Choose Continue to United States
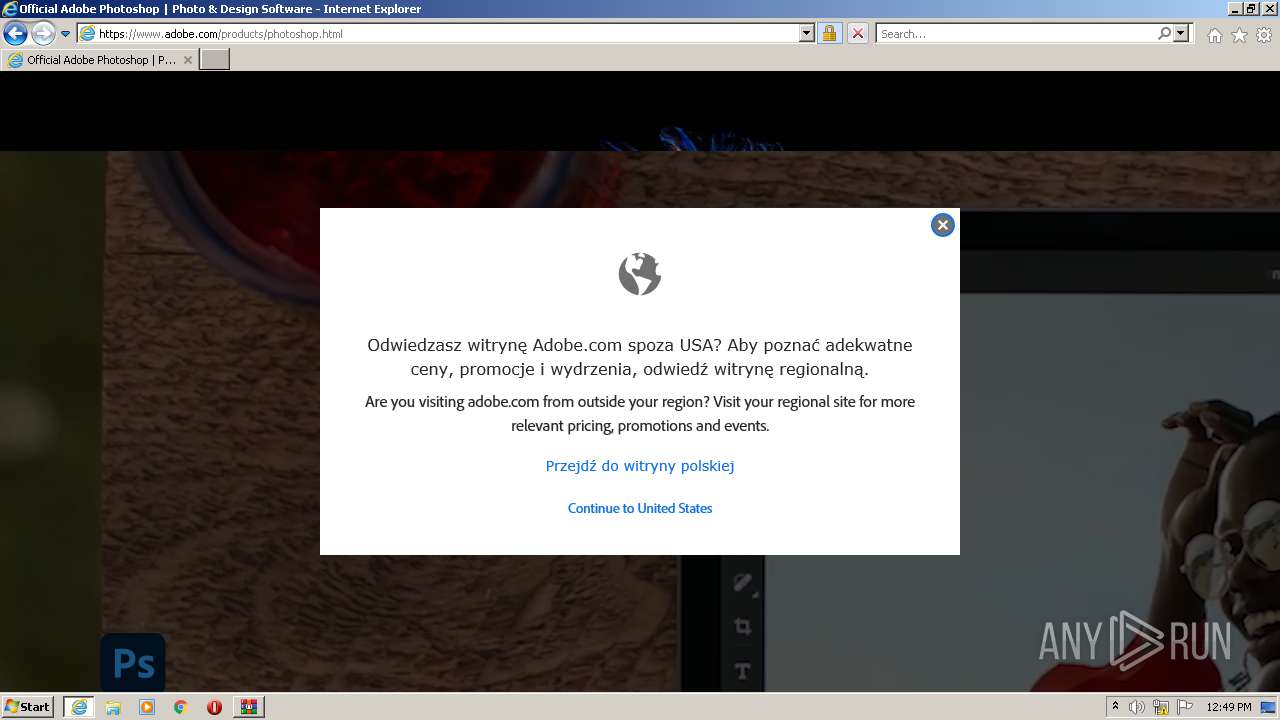Image resolution: width=1280 pixels, height=720 pixels. pos(640,508)
